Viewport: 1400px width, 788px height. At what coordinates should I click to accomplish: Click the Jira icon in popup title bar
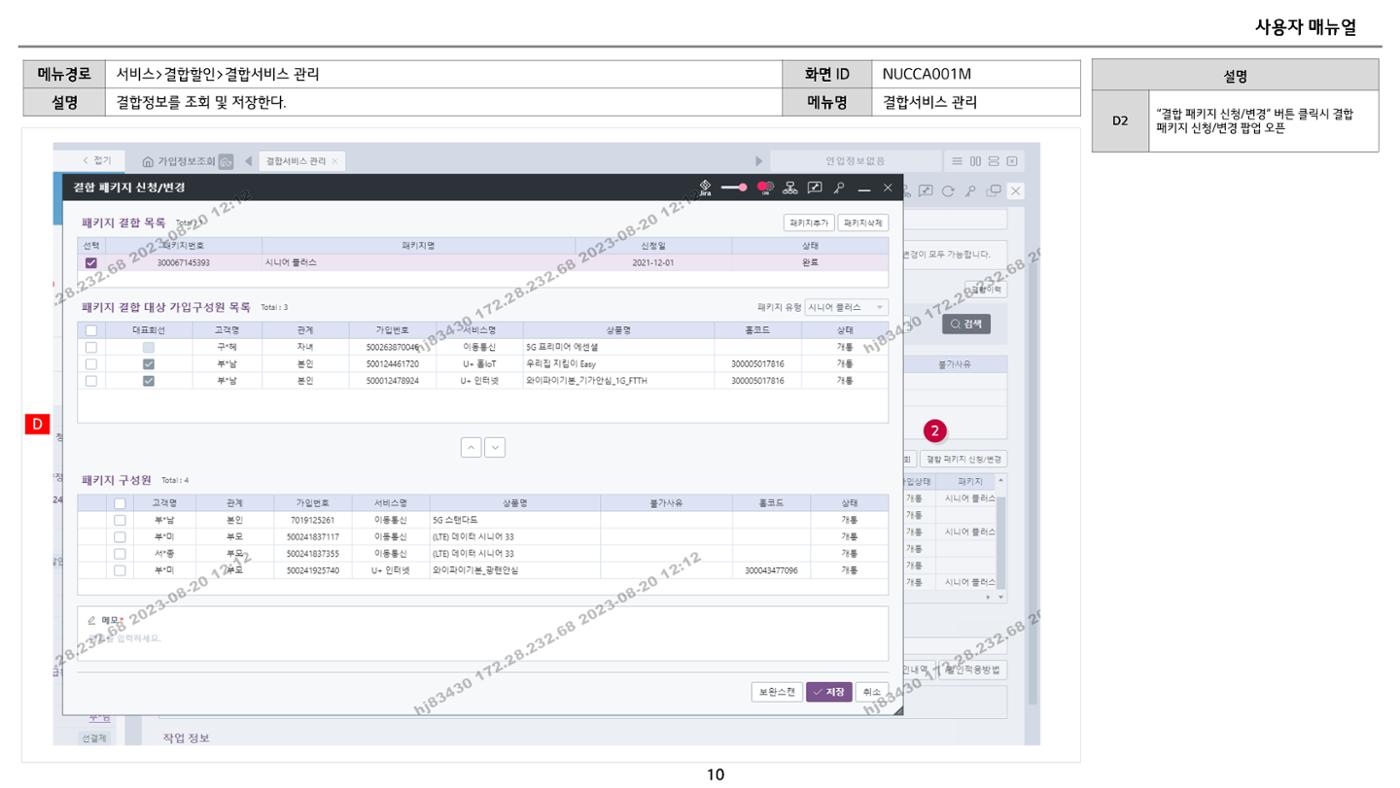point(705,187)
